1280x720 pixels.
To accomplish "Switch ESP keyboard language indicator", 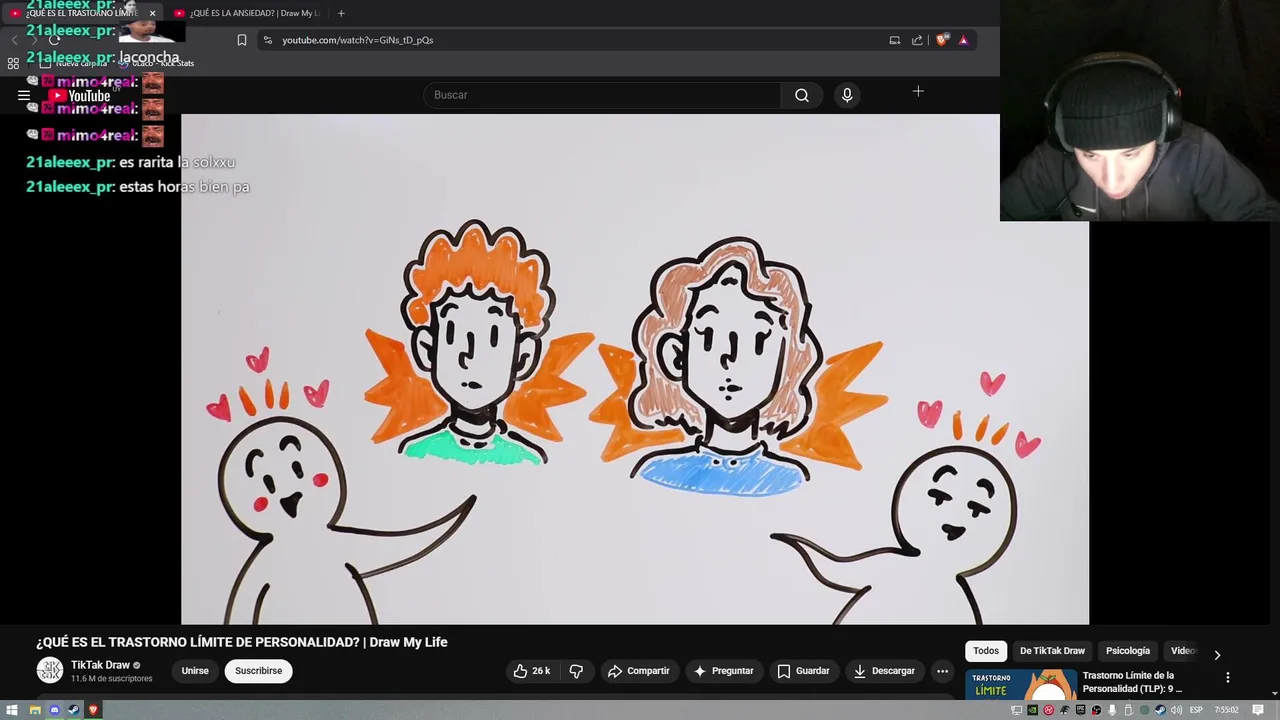I will (1196, 710).
